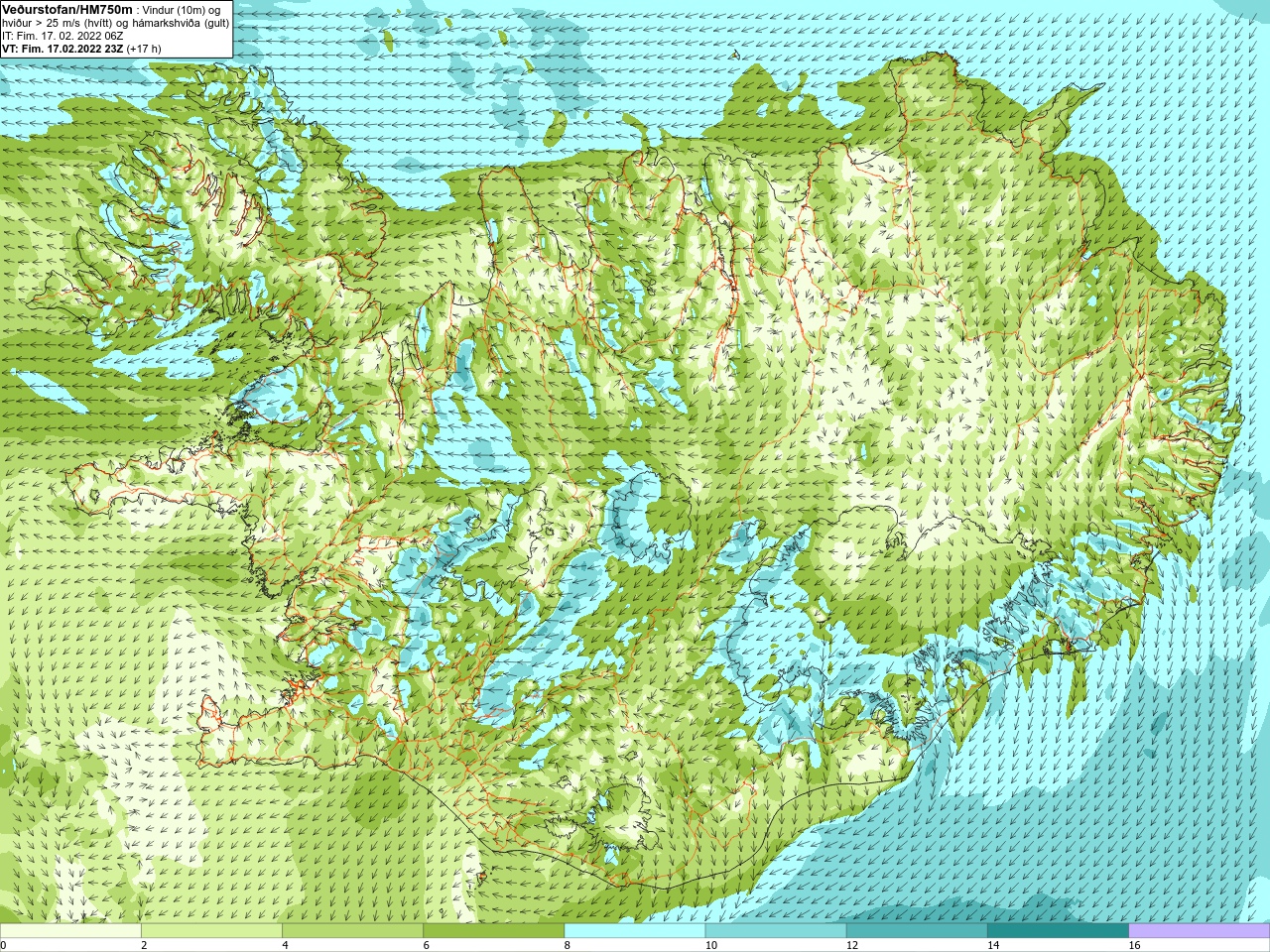
Task: Click the legend swatch between 8 and 10
Action: pyautogui.click(x=635, y=931)
